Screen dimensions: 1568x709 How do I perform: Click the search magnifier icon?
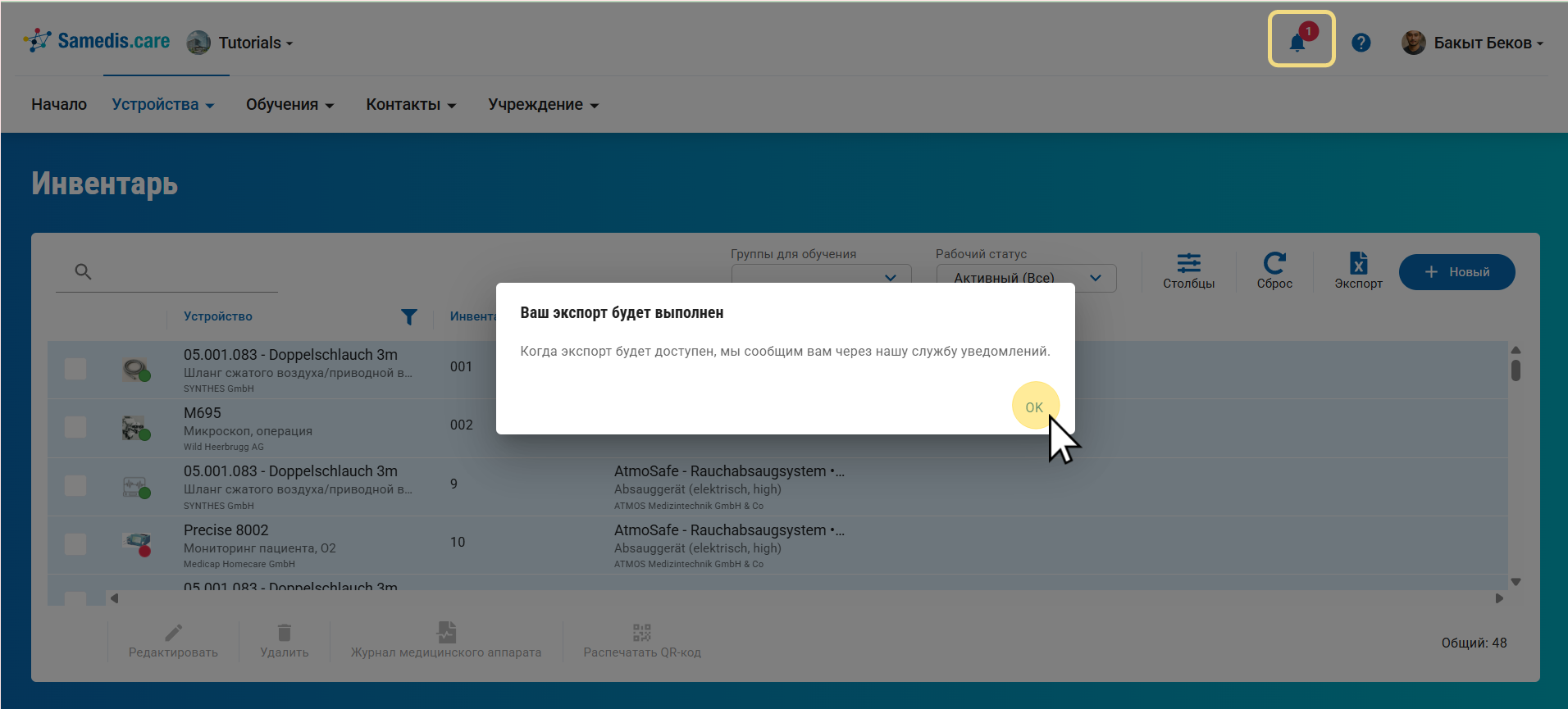pos(83,272)
